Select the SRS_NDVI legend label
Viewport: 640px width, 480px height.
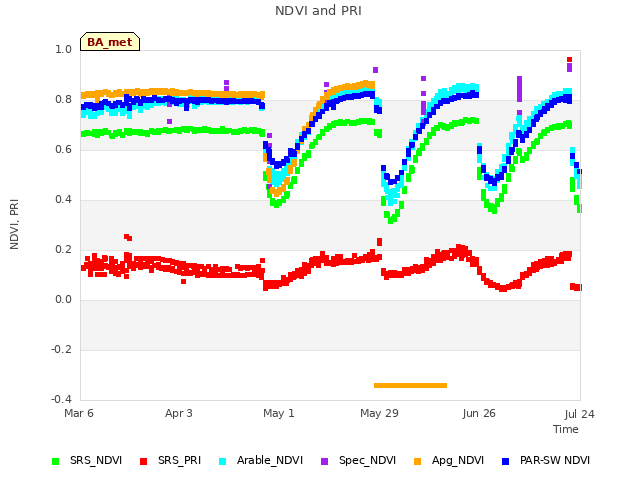[x=96, y=460]
